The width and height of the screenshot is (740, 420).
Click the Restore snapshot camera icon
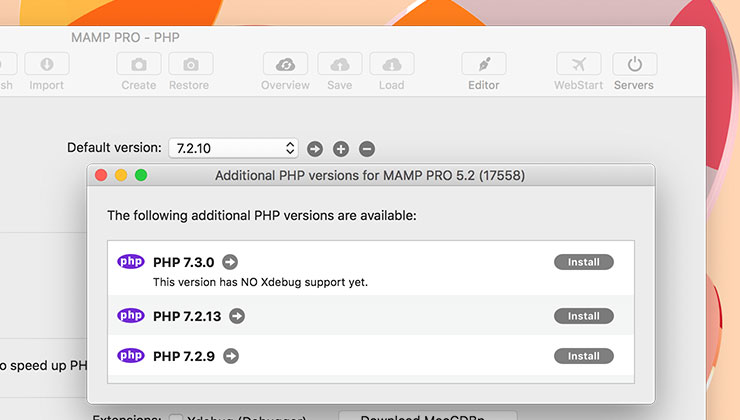(191, 64)
